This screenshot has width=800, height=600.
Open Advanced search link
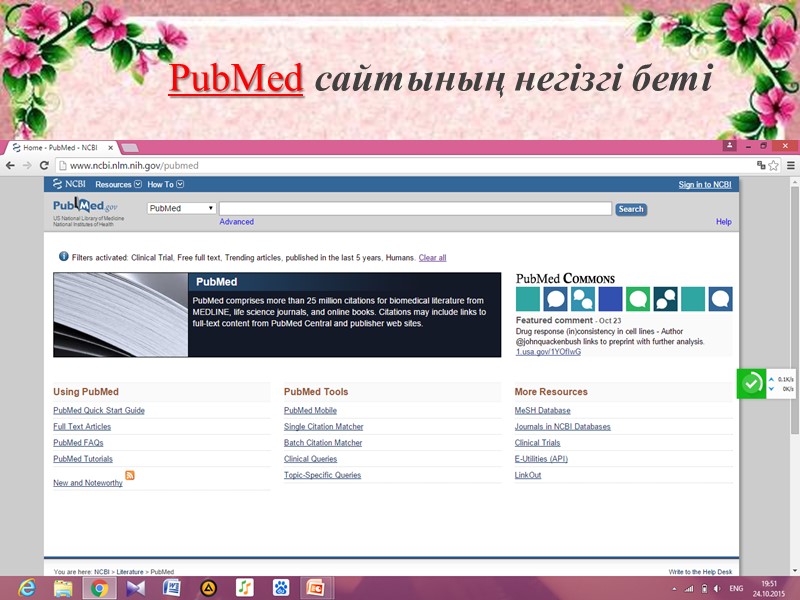click(236, 221)
